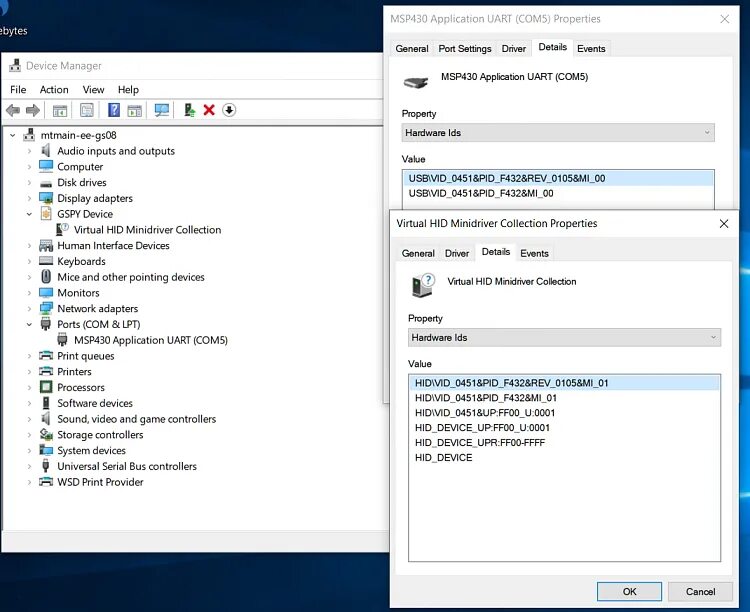
Task: Click the Print queues icon
Action: tap(46, 356)
